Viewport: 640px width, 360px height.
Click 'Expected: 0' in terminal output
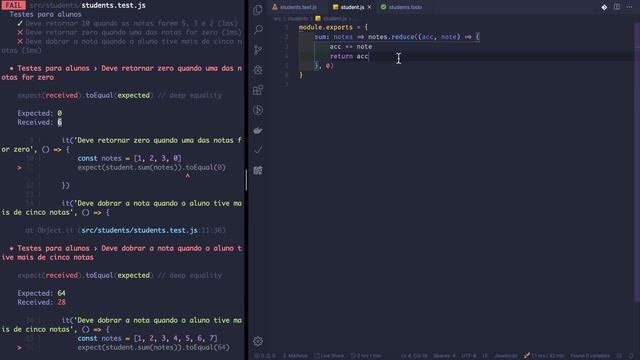click(x=40, y=113)
